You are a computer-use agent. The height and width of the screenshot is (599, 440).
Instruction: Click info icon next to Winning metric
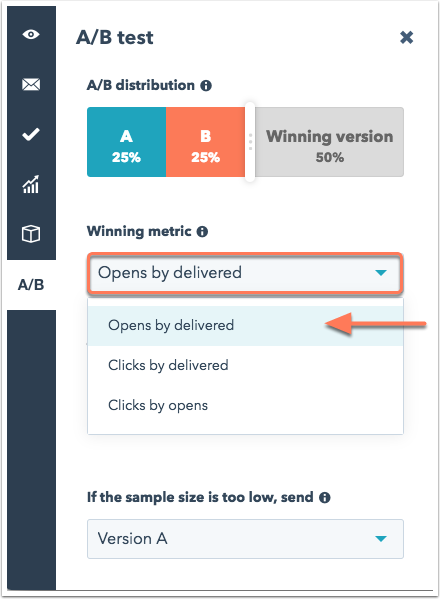click(x=202, y=232)
